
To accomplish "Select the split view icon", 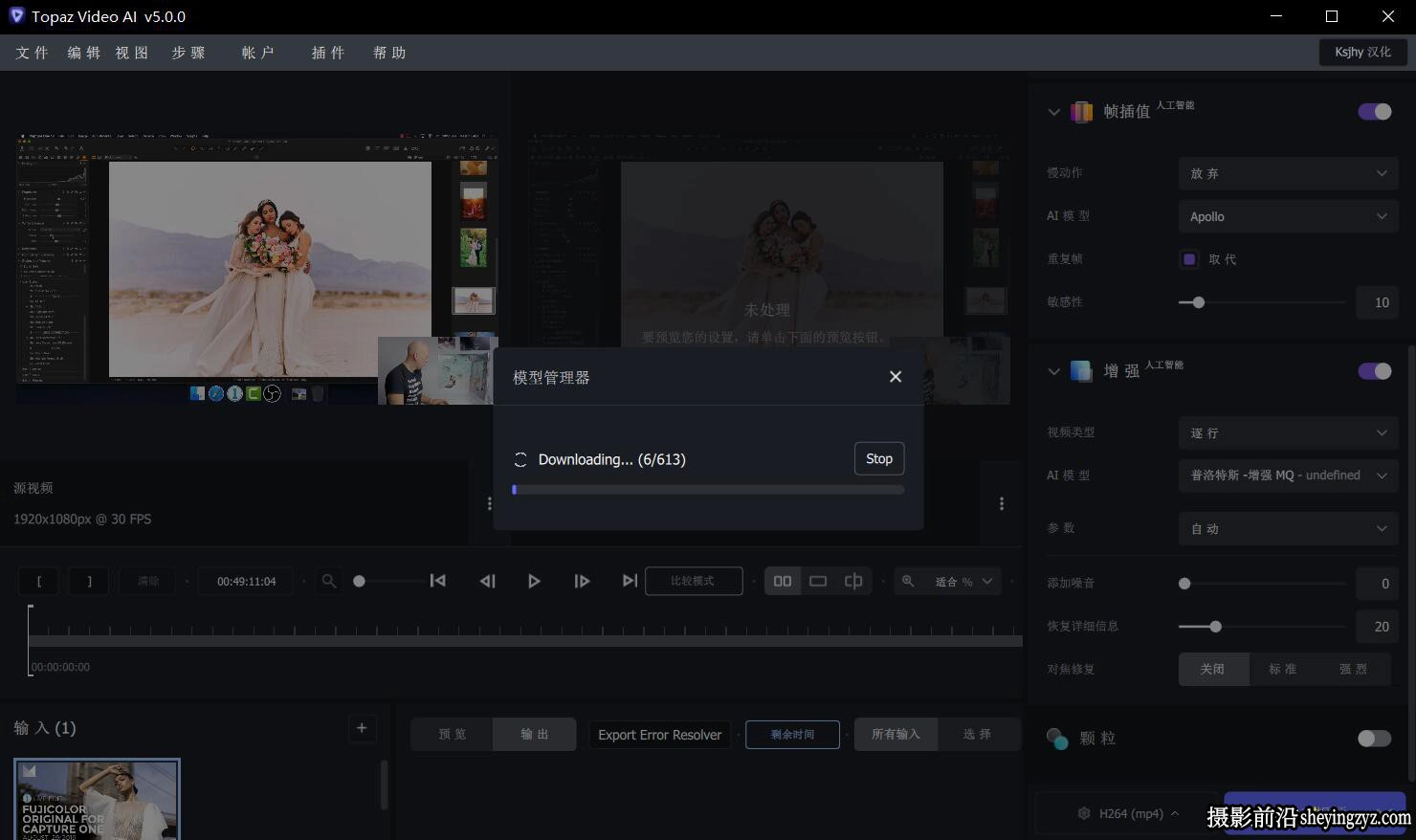I will (x=853, y=581).
